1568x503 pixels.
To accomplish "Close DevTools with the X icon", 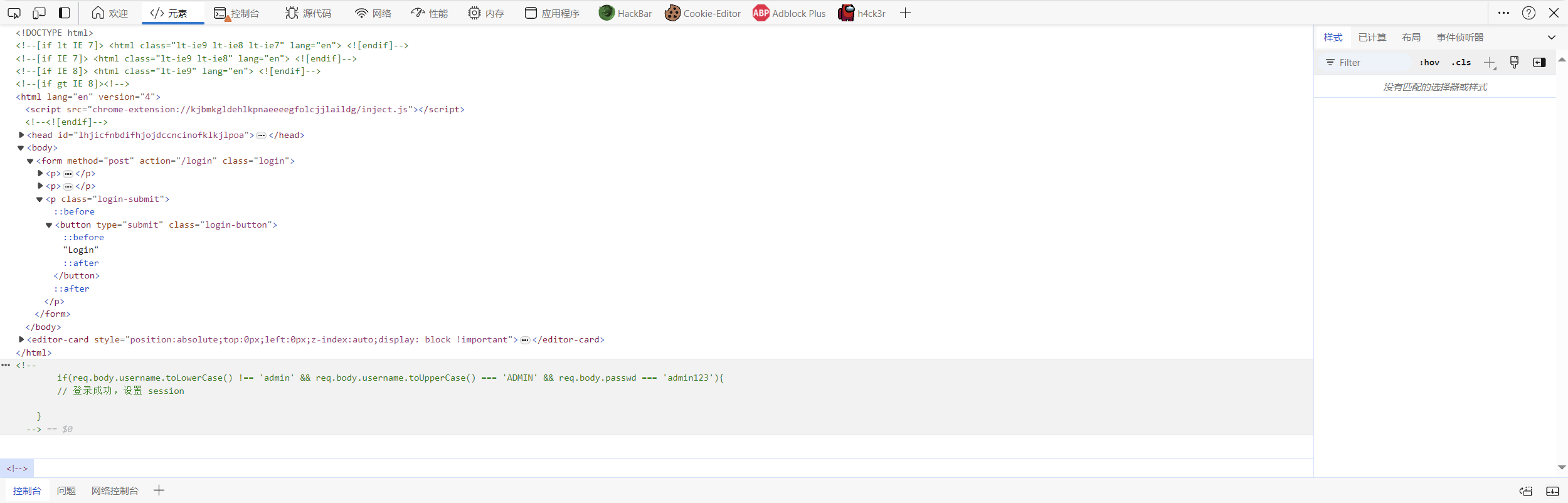I will click(1554, 13).
